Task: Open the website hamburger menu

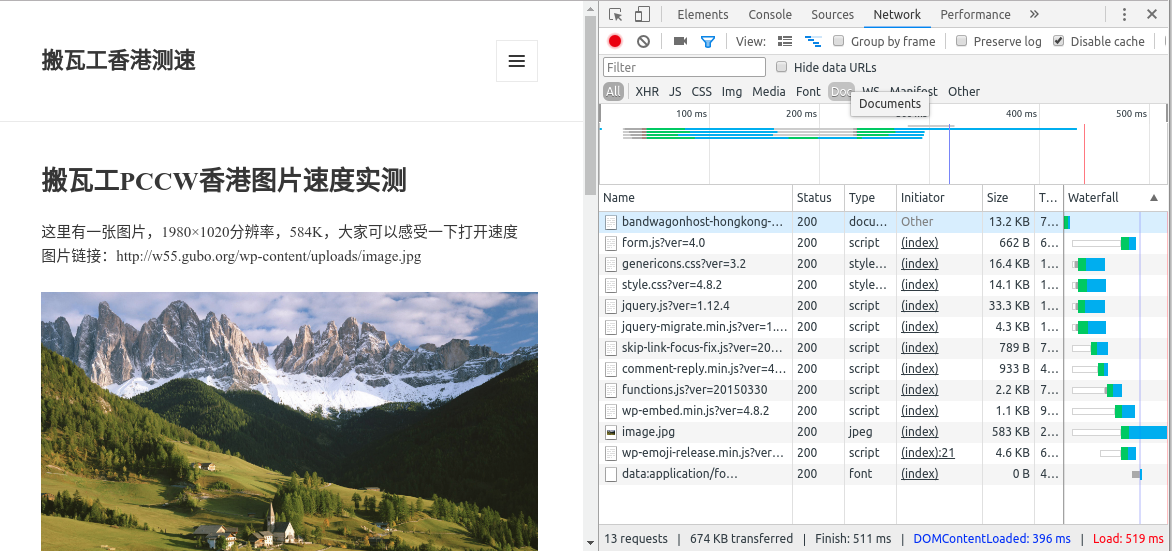Action: point(517,61)
